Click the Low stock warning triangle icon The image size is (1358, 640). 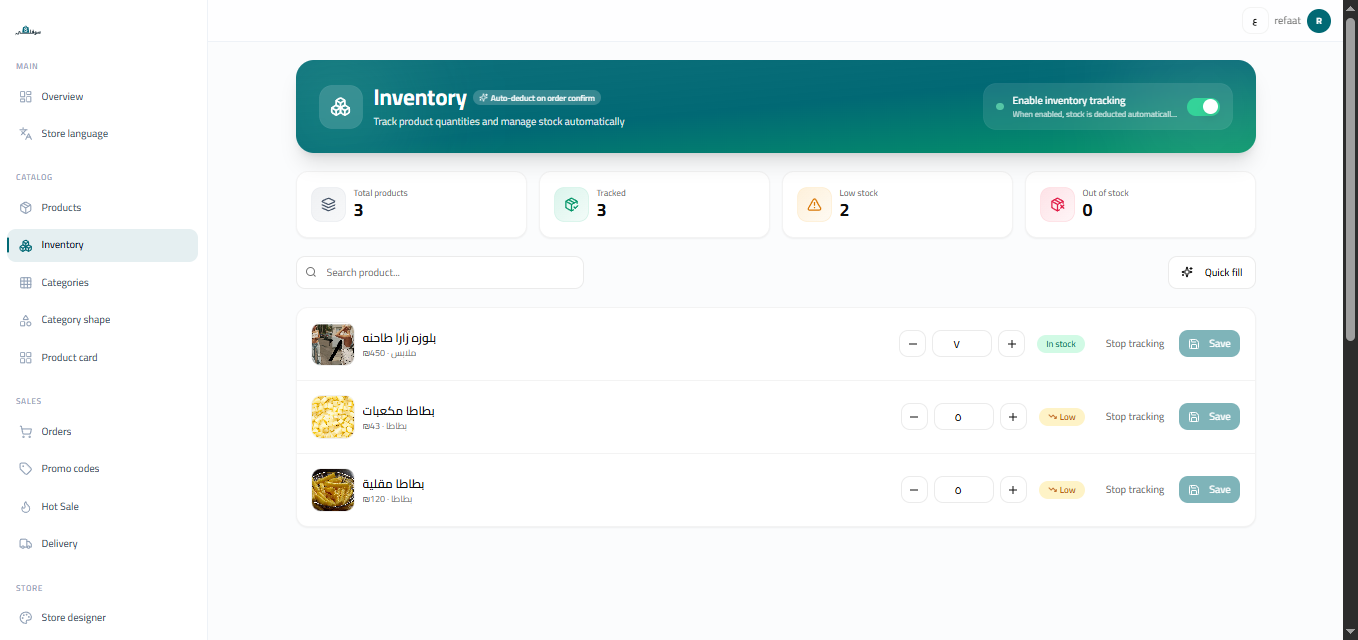click(x=814, y=205)
